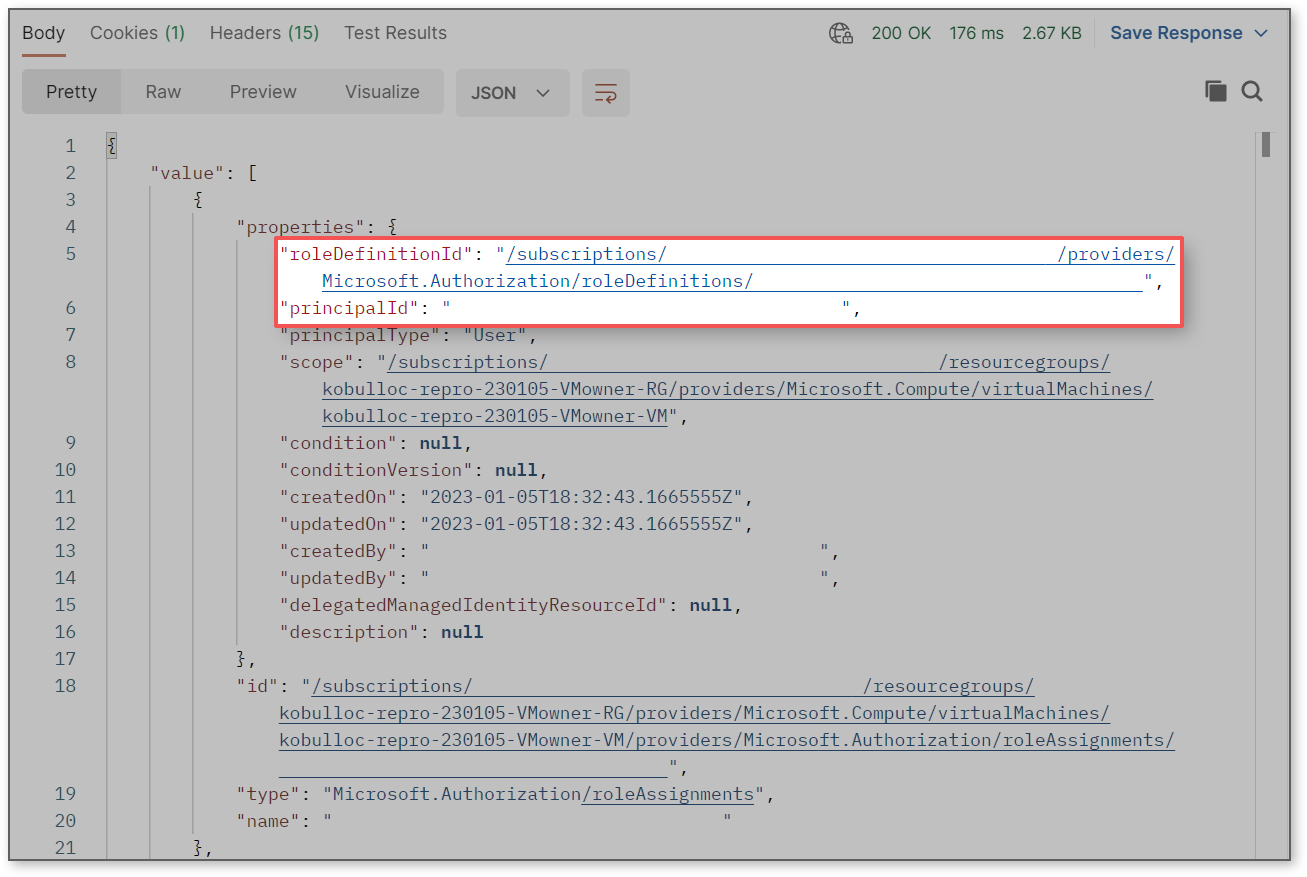The height and width of the screenshot is (877, 1307).
Task: Click the 2.67 KB response size
Action: tap(1052, 33)
